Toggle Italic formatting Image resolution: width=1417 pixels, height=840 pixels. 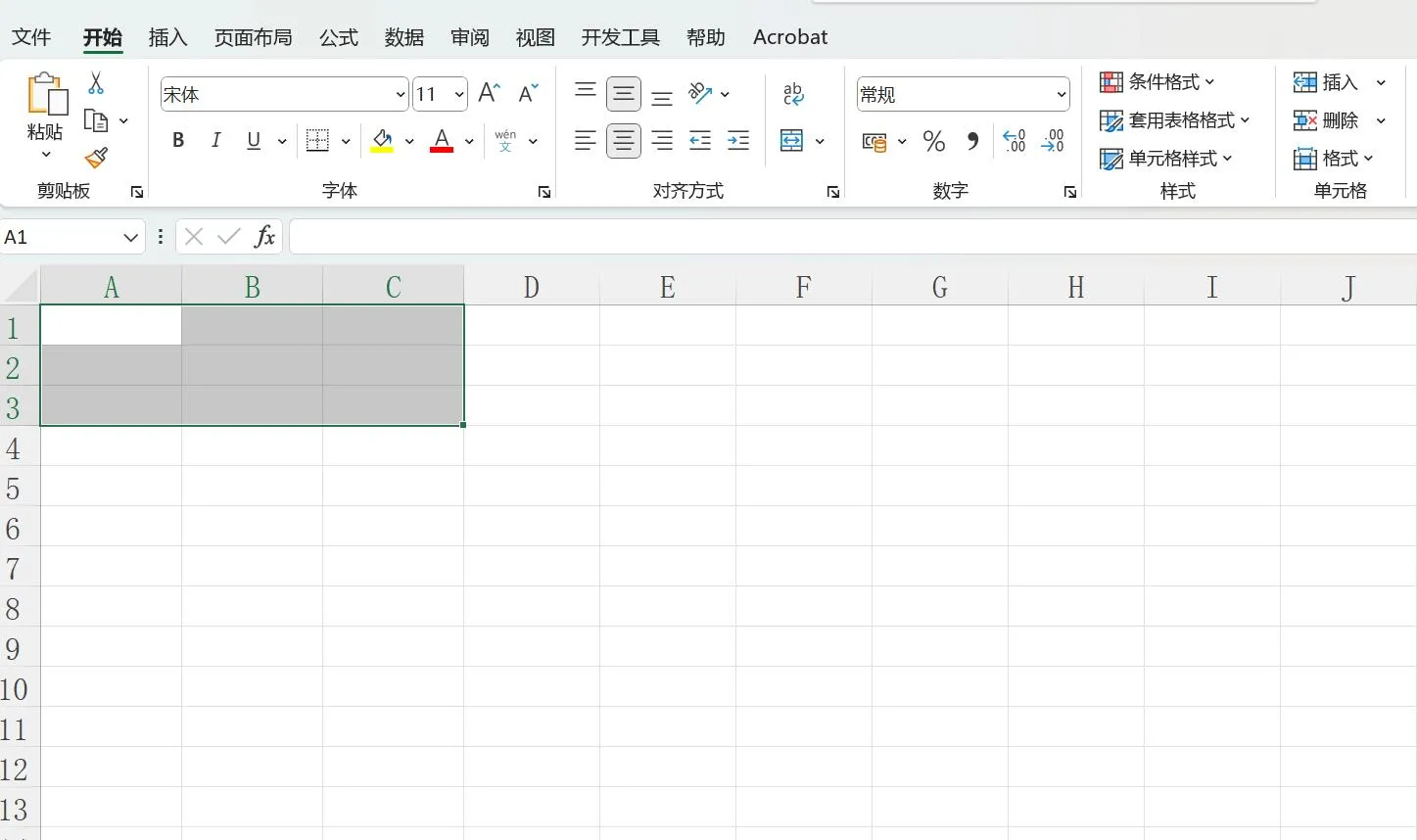click(215, 141)
